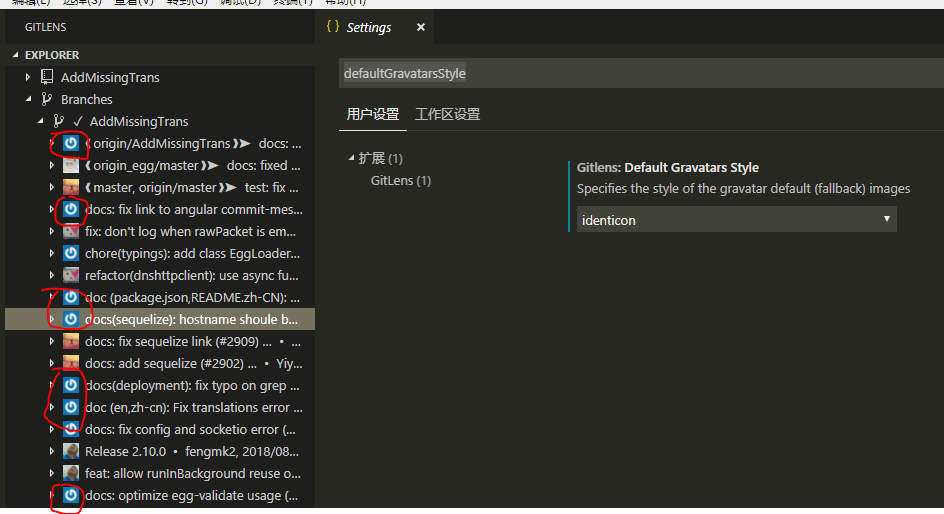Screen dimensions: 944x514
Task: Expand the AddMissingTrans repository node
Action: [28, 77]
